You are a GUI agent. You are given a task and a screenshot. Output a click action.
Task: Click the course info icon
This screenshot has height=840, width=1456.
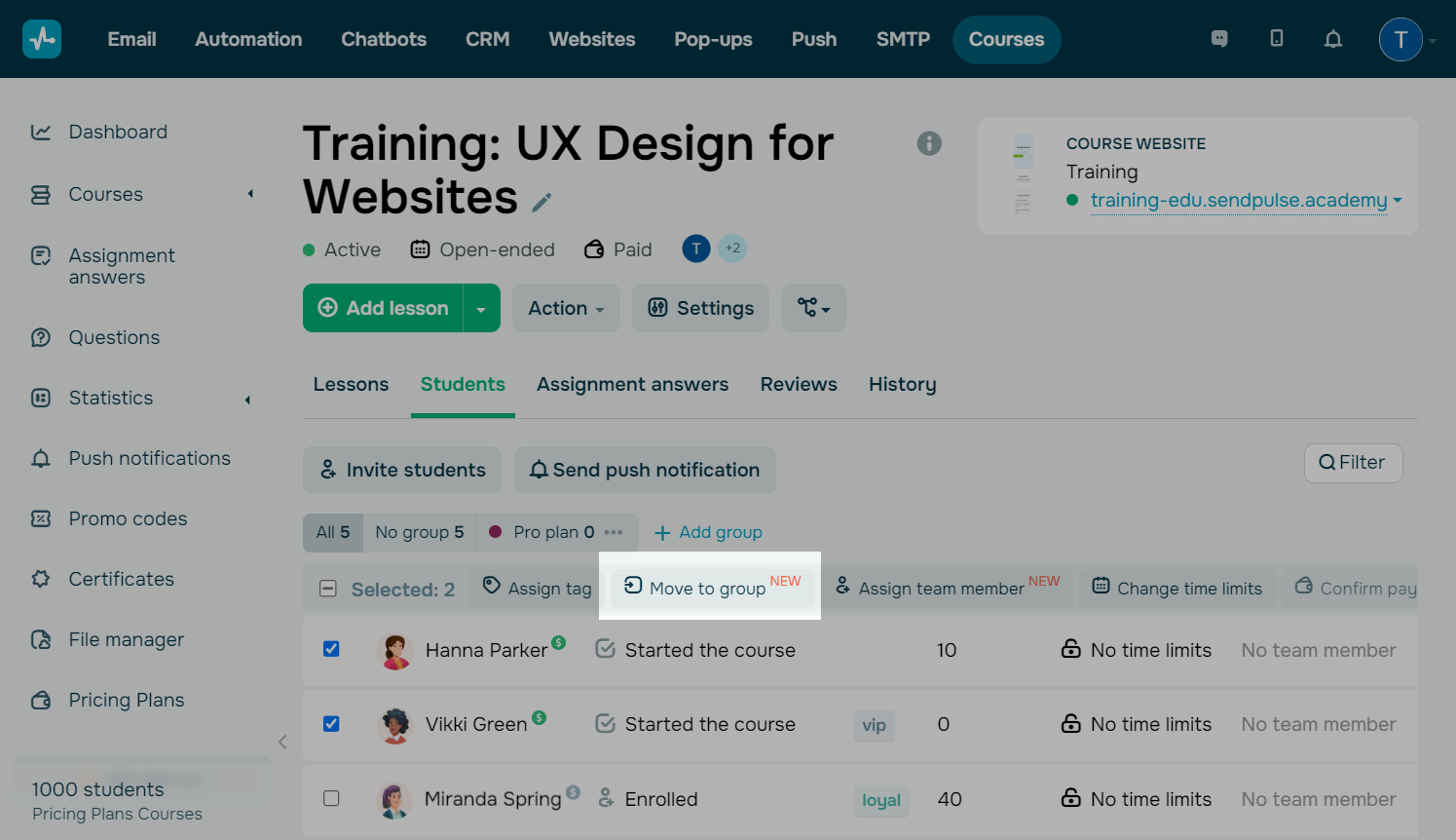tap(929, 143)
